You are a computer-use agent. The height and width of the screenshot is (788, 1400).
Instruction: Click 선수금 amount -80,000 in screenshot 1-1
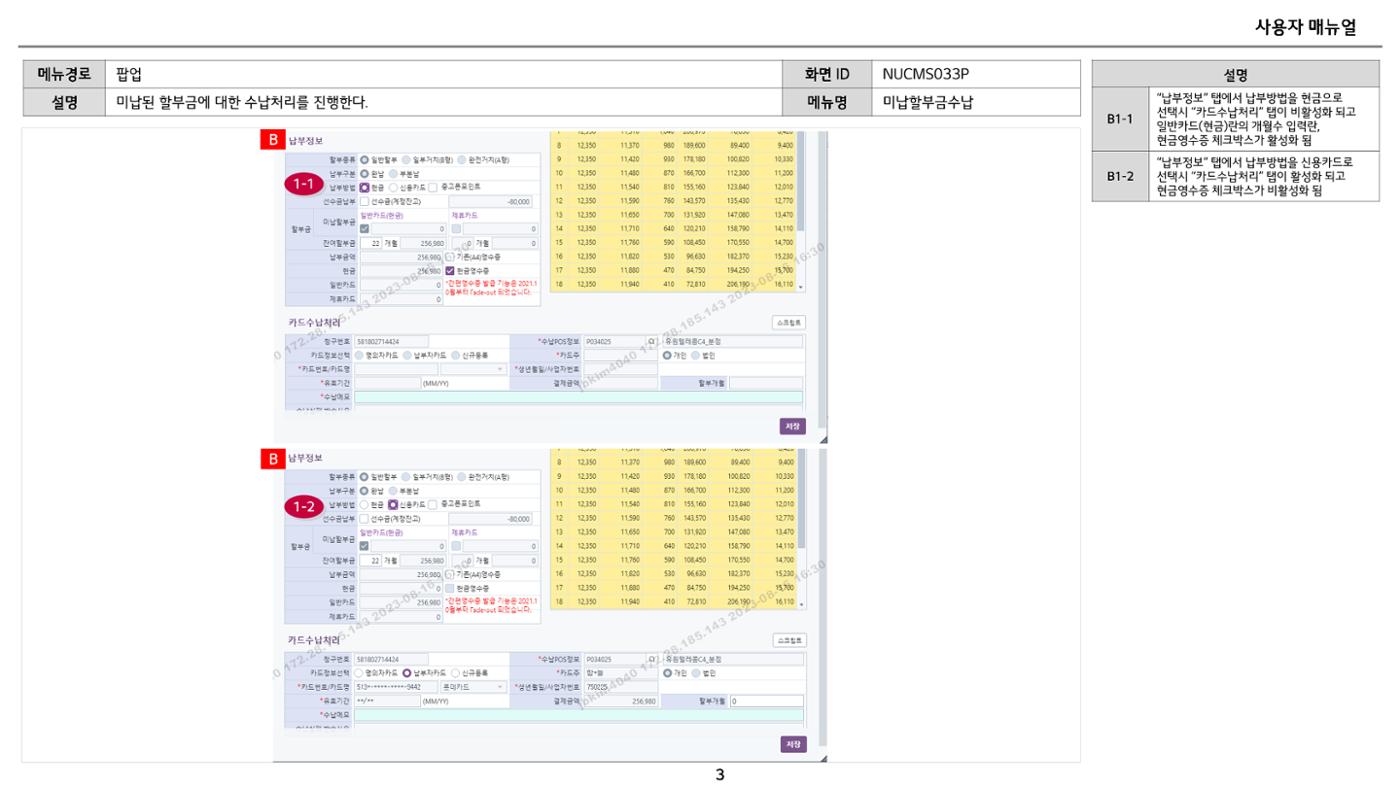click(490, 202)
